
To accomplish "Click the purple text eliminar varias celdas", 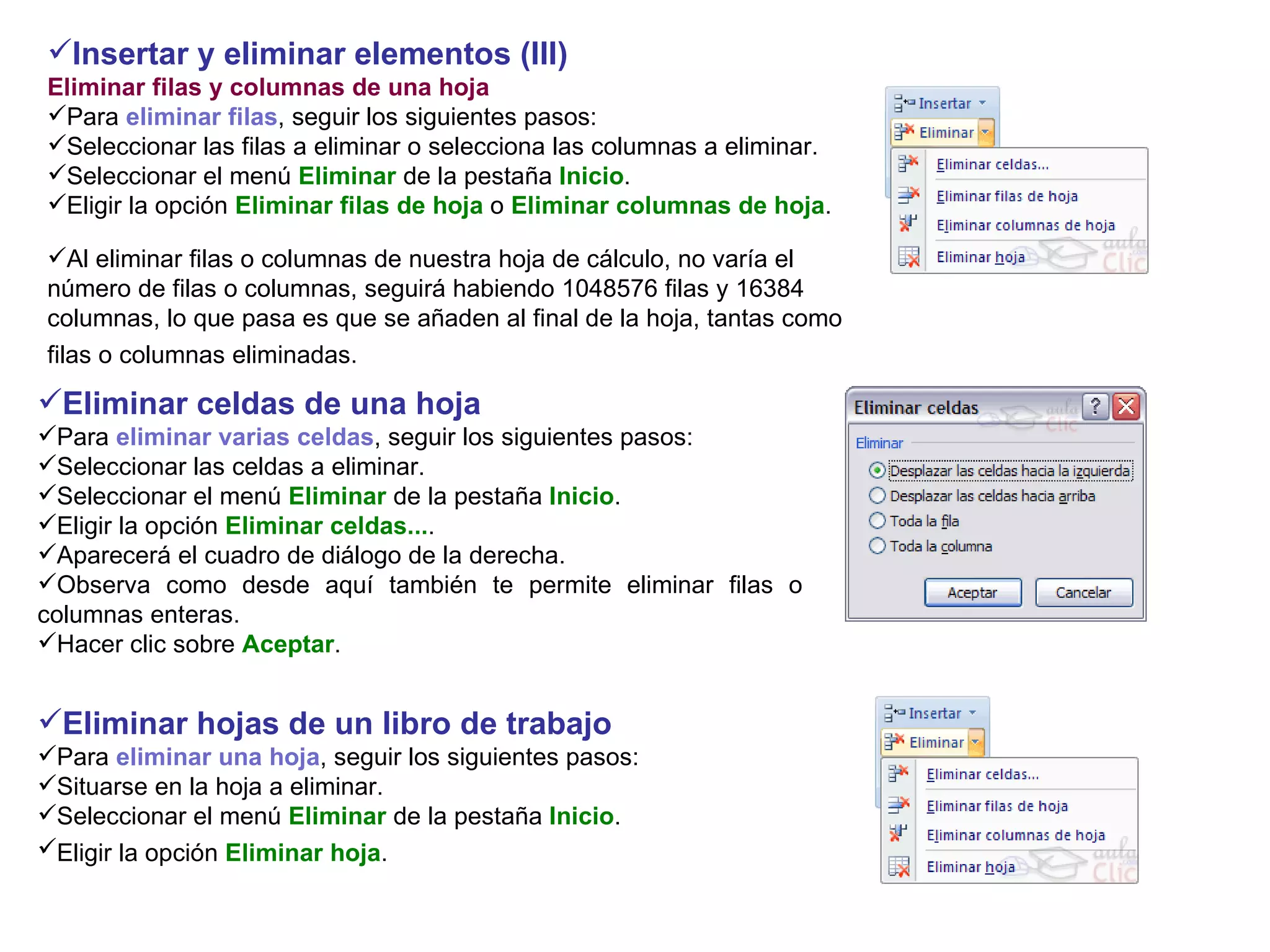I will coord(245,437).
